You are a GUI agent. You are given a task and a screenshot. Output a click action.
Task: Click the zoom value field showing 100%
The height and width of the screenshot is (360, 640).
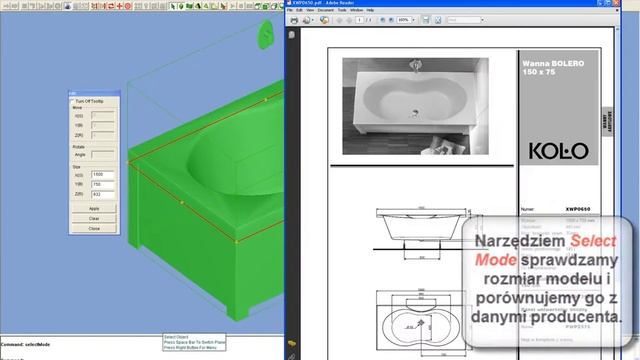(x=404, y=20)
